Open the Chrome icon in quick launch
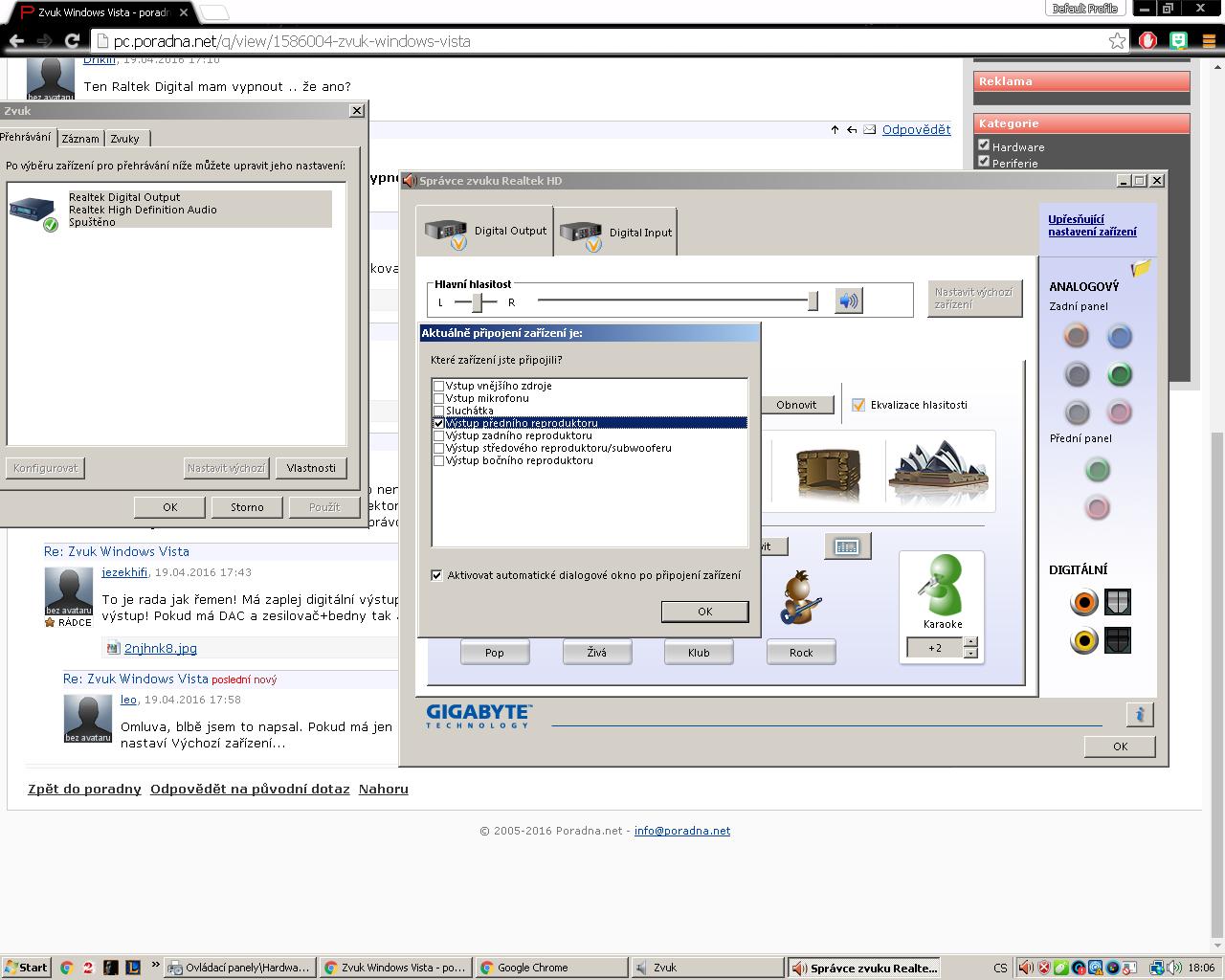1225x980 pixels. (x=66, y=968)
